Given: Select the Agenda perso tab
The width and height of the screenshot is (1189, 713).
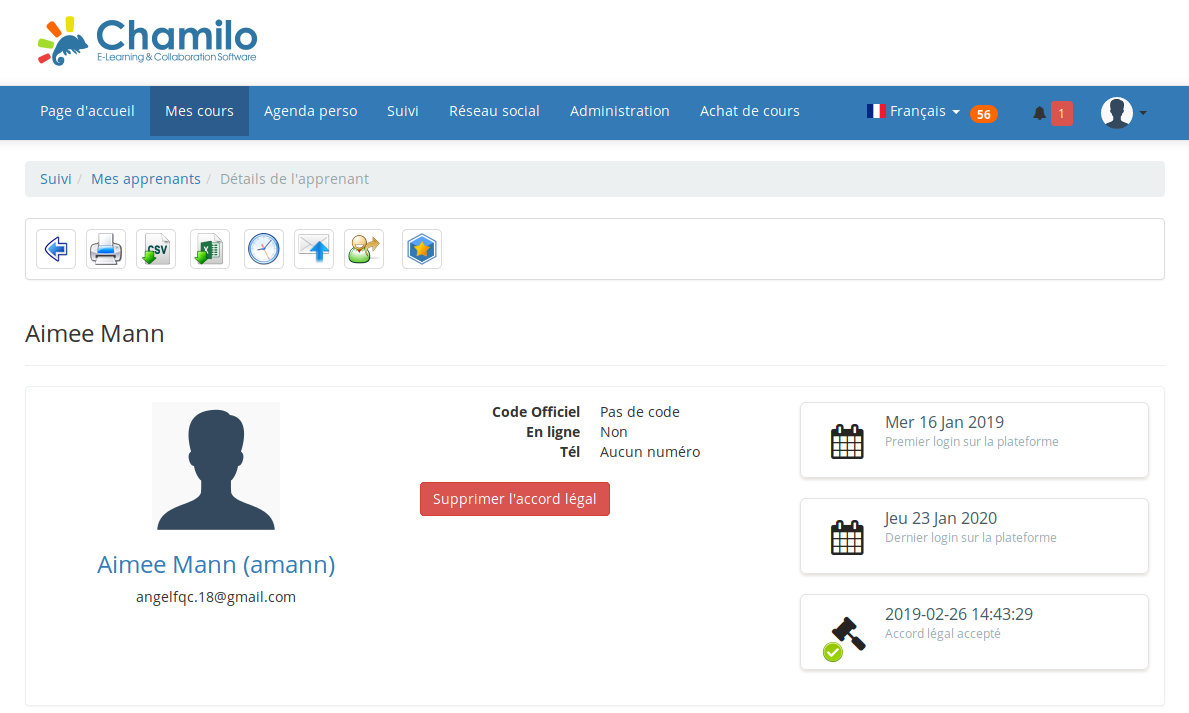Looking at the screenshot, I should [310, 111].
